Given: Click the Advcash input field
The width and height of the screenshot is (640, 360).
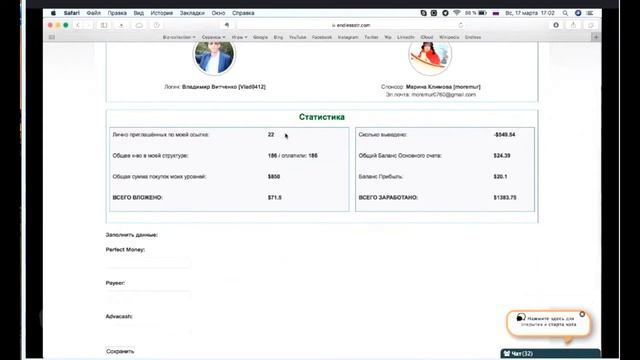Looking at the screenshot, I should tap(148, 330).
